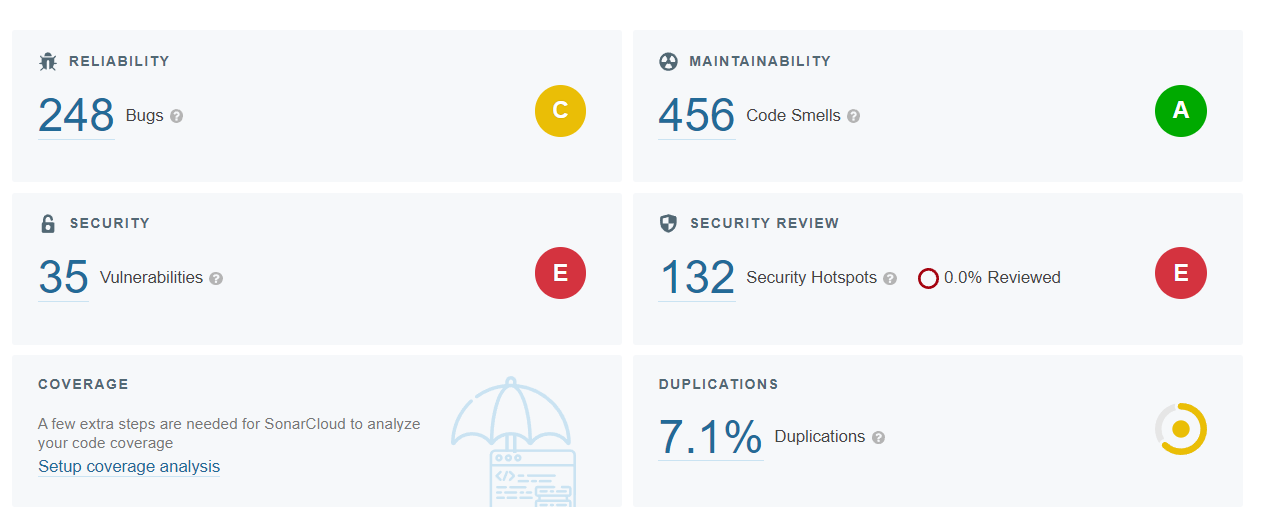Click the Code Smells label text

coord(794,116)
